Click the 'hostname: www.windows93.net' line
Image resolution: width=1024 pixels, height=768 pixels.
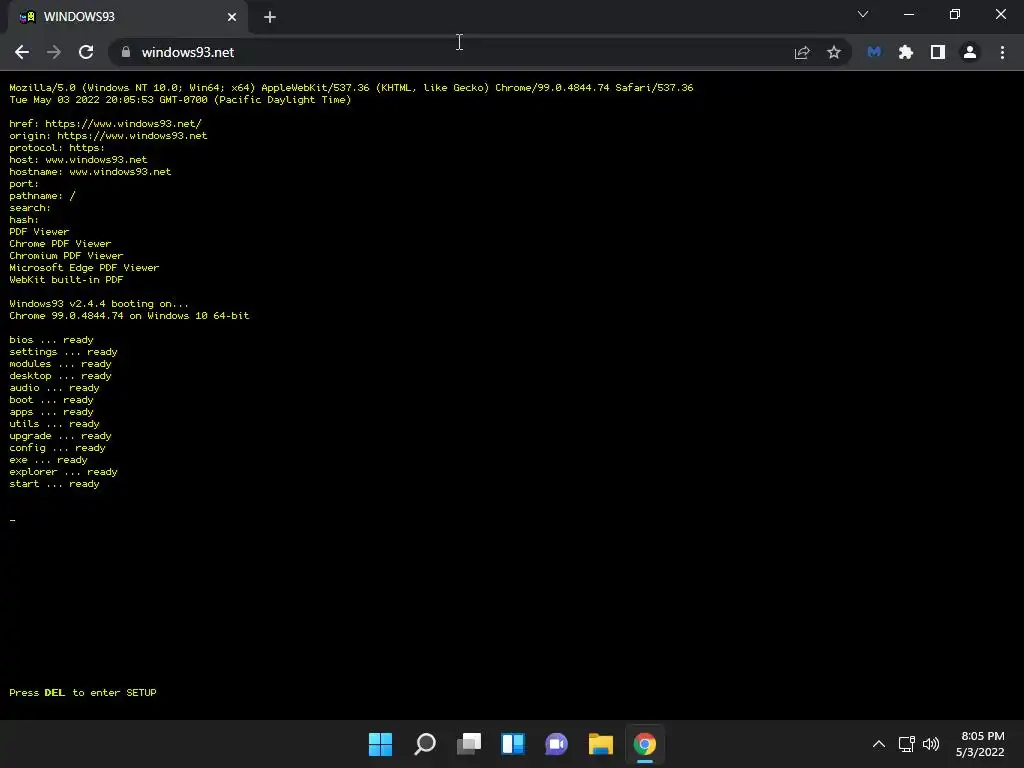90,172
